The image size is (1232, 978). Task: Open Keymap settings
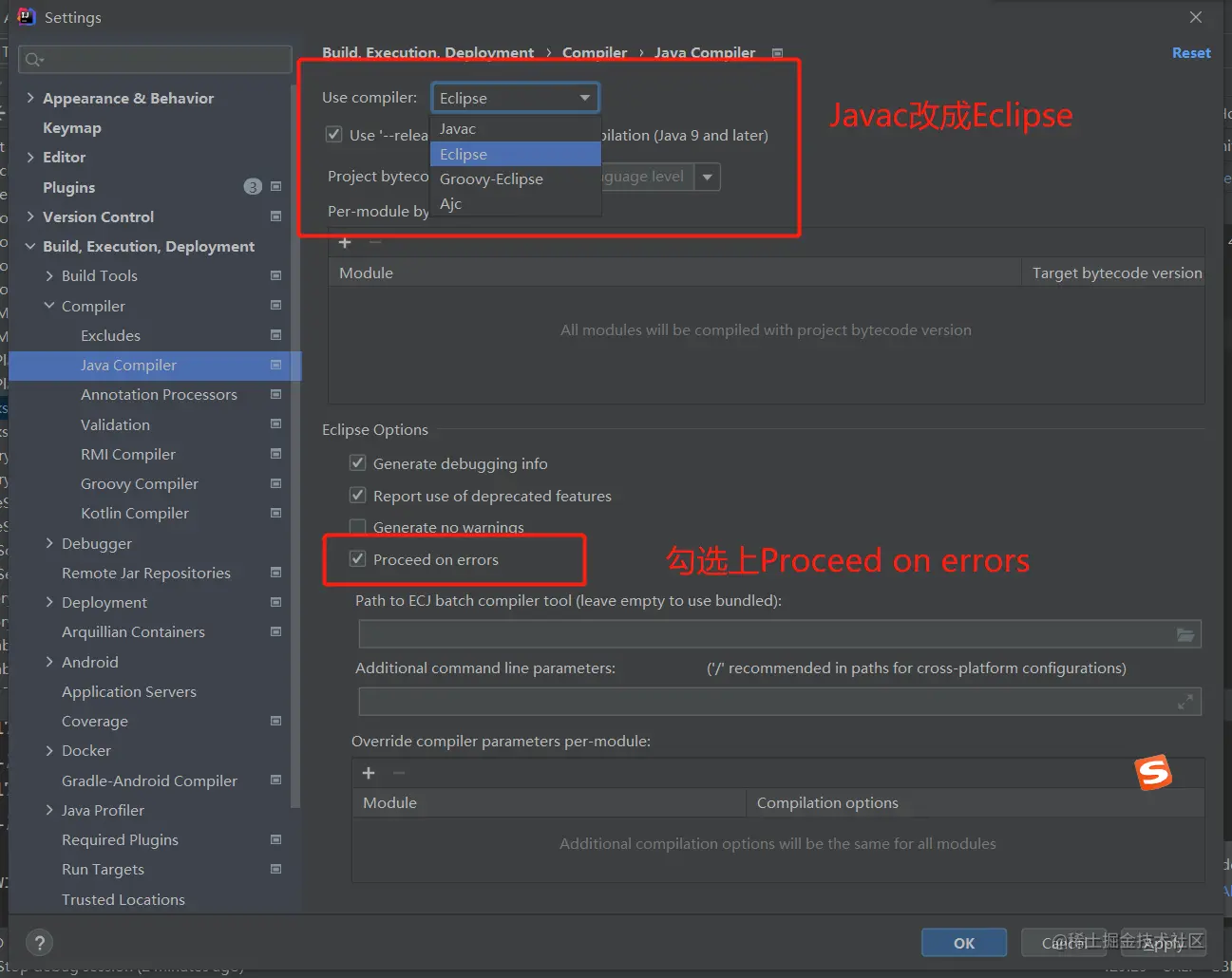point(72,128)
